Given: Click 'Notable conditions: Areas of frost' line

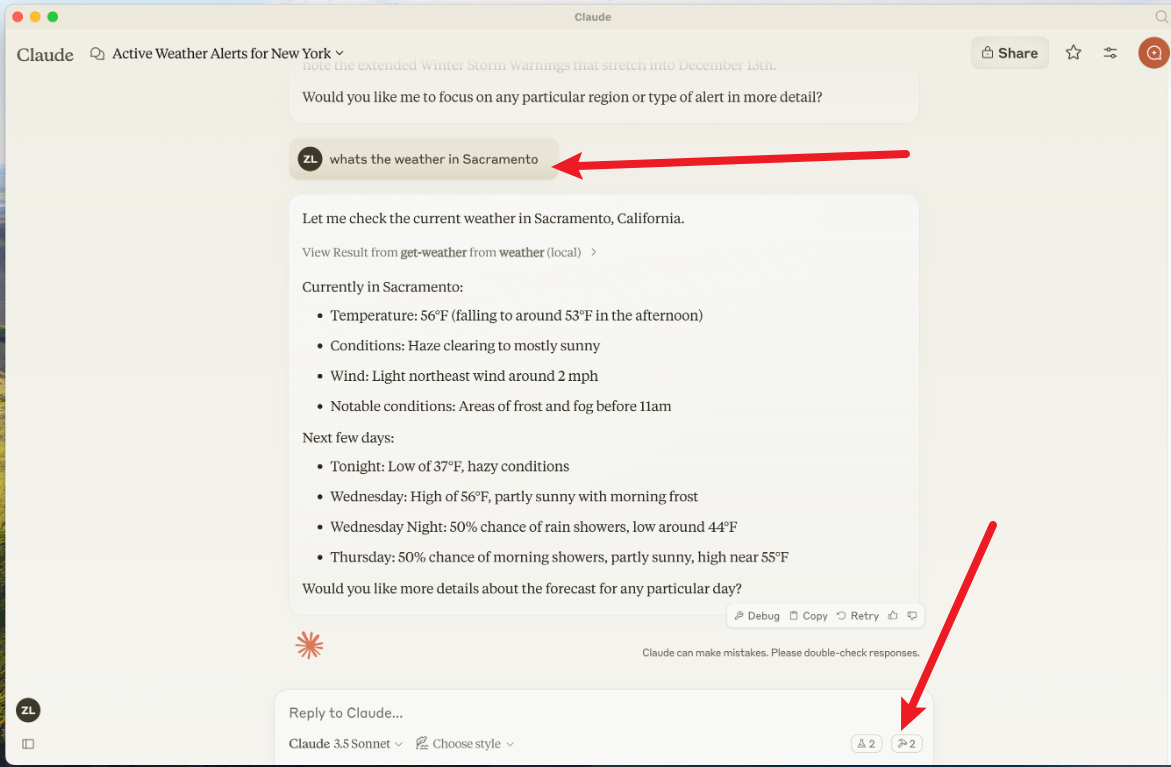Looking at the screenshot, I should (500, 406).
